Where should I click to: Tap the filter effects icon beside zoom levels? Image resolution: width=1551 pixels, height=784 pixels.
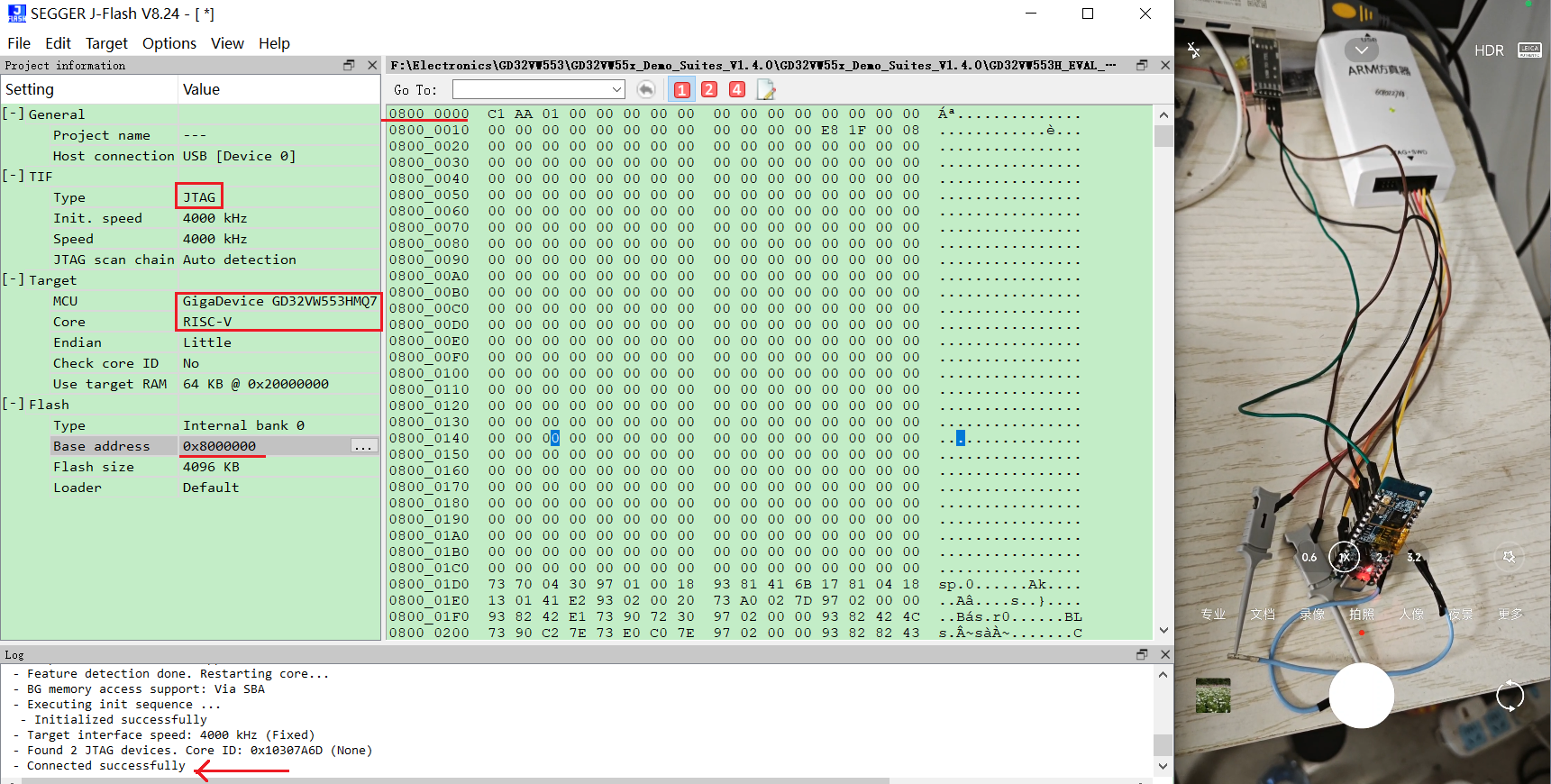1509,557
